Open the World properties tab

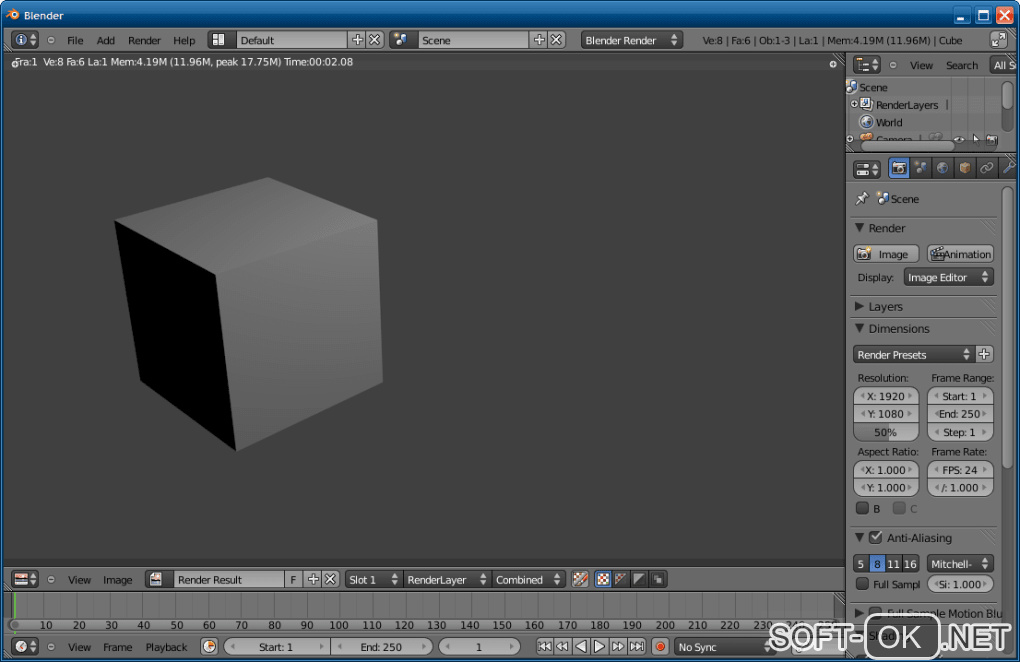(x=942, y=168)
